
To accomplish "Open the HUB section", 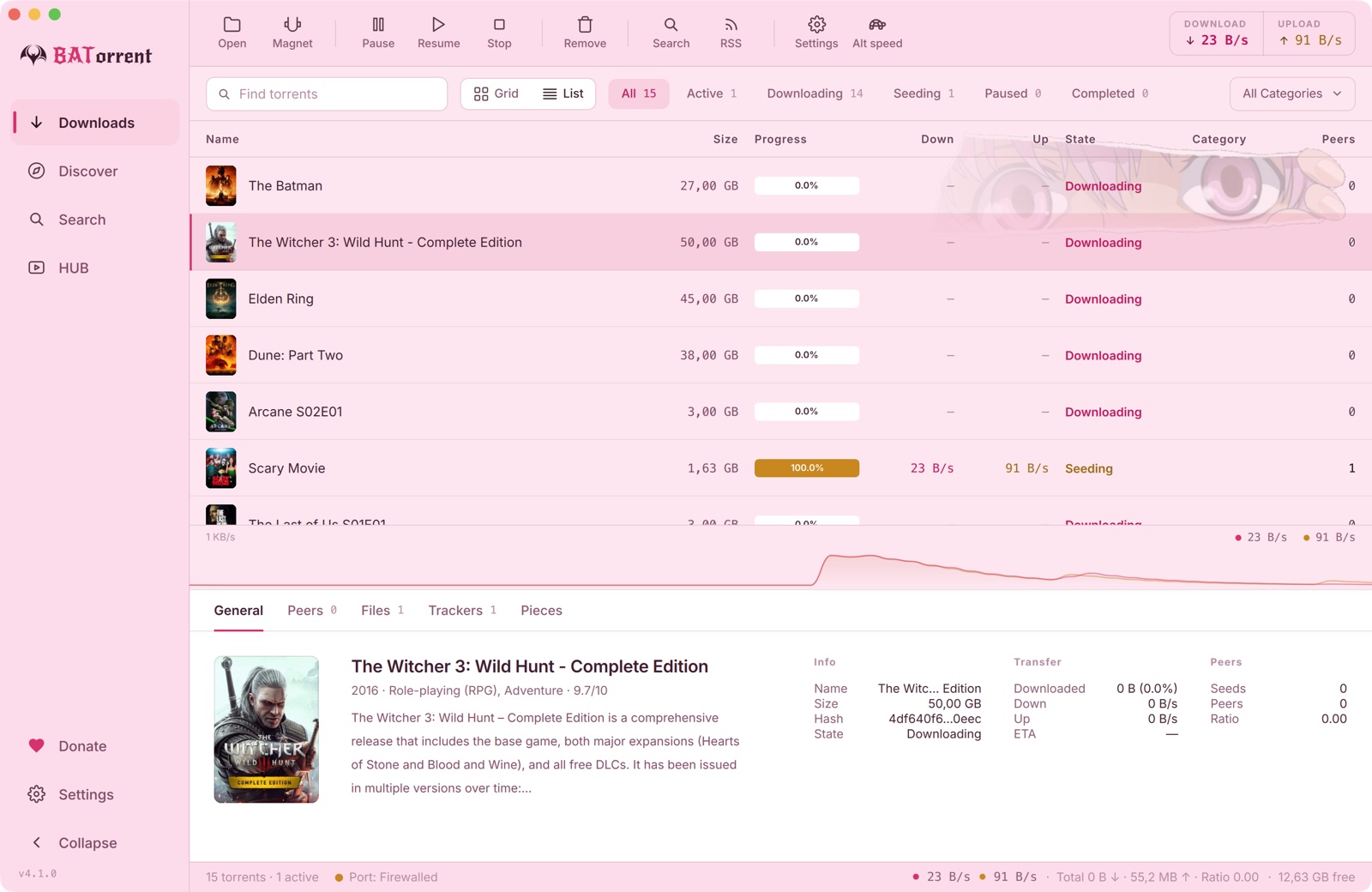I will (x=95, y=268).
